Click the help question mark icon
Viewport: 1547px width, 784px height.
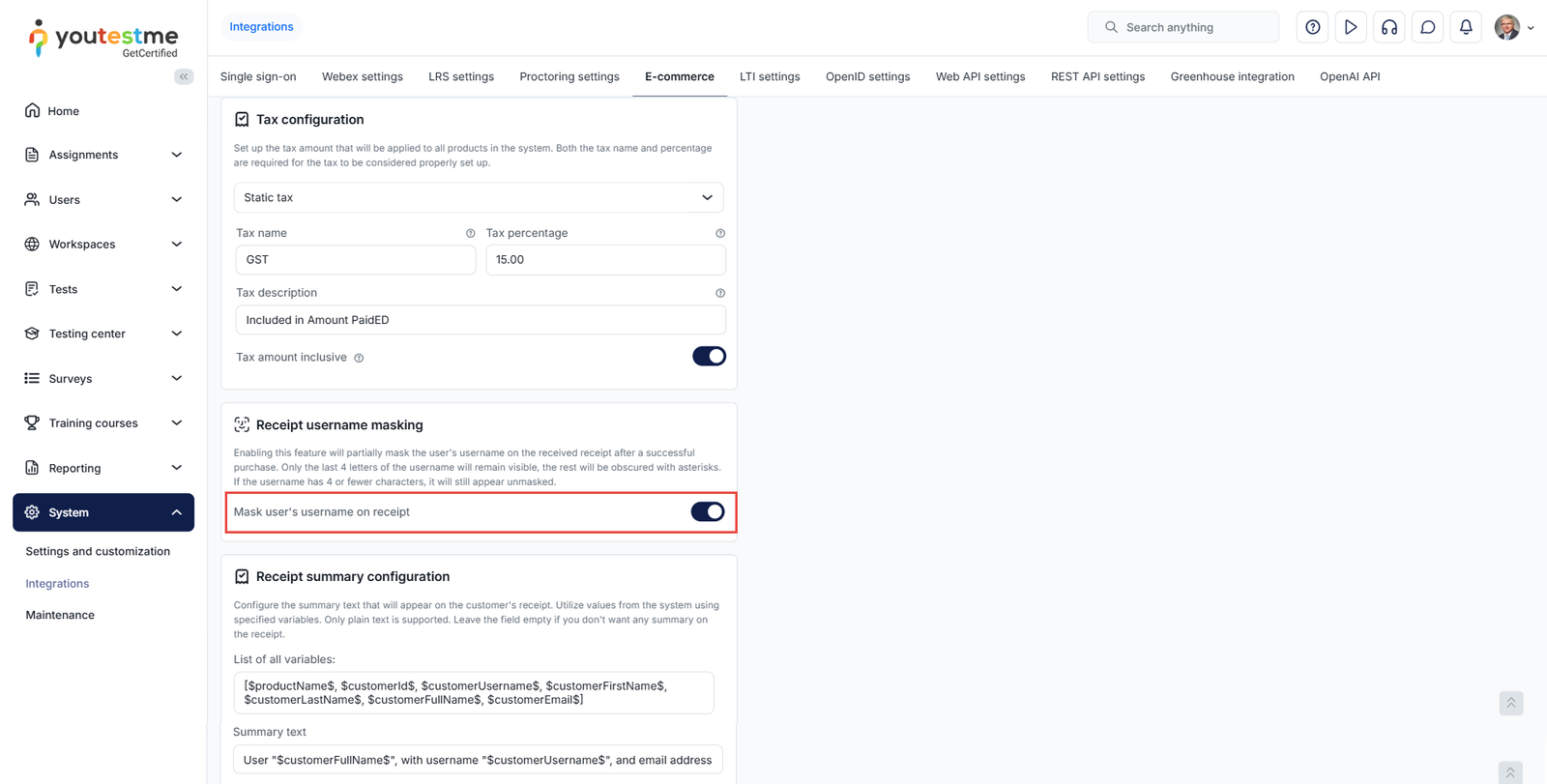point(1312,27)
